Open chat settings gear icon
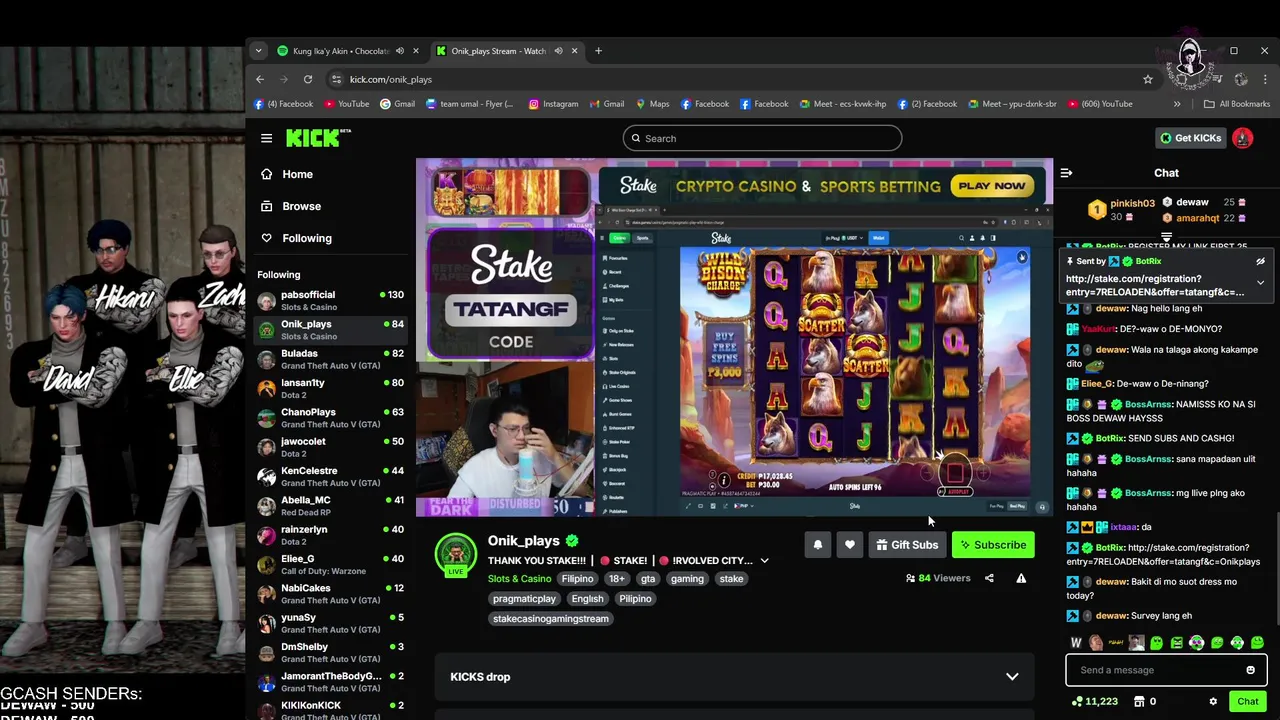The height and width of the screenshot is (720, 1280). point(1213,701)
